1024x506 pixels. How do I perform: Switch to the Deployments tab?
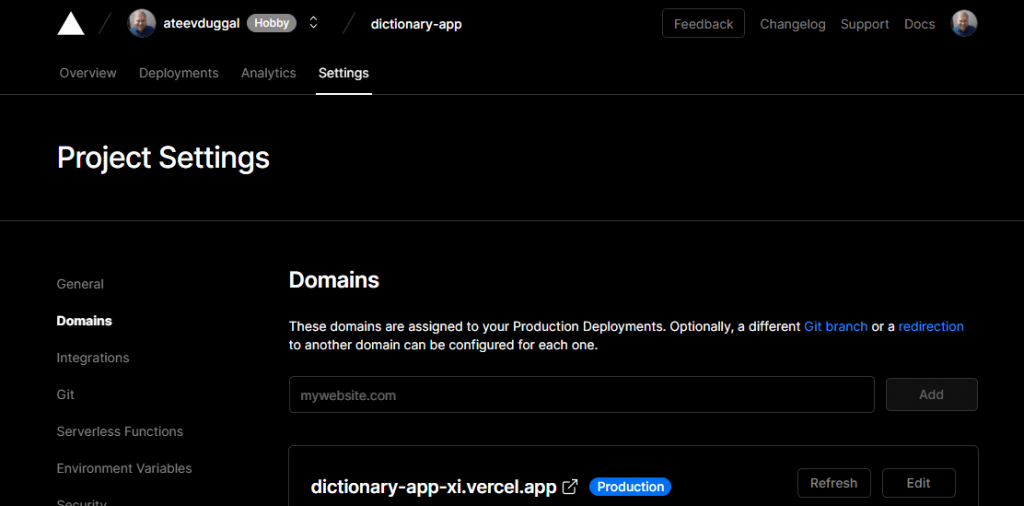click(179, 73)
